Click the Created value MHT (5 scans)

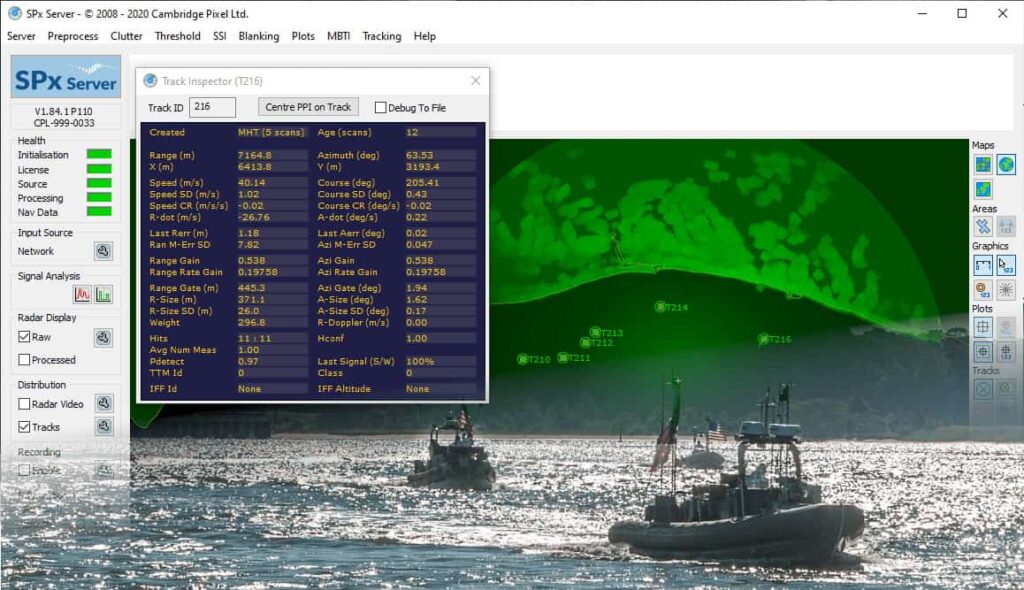[x=271, y=133]
